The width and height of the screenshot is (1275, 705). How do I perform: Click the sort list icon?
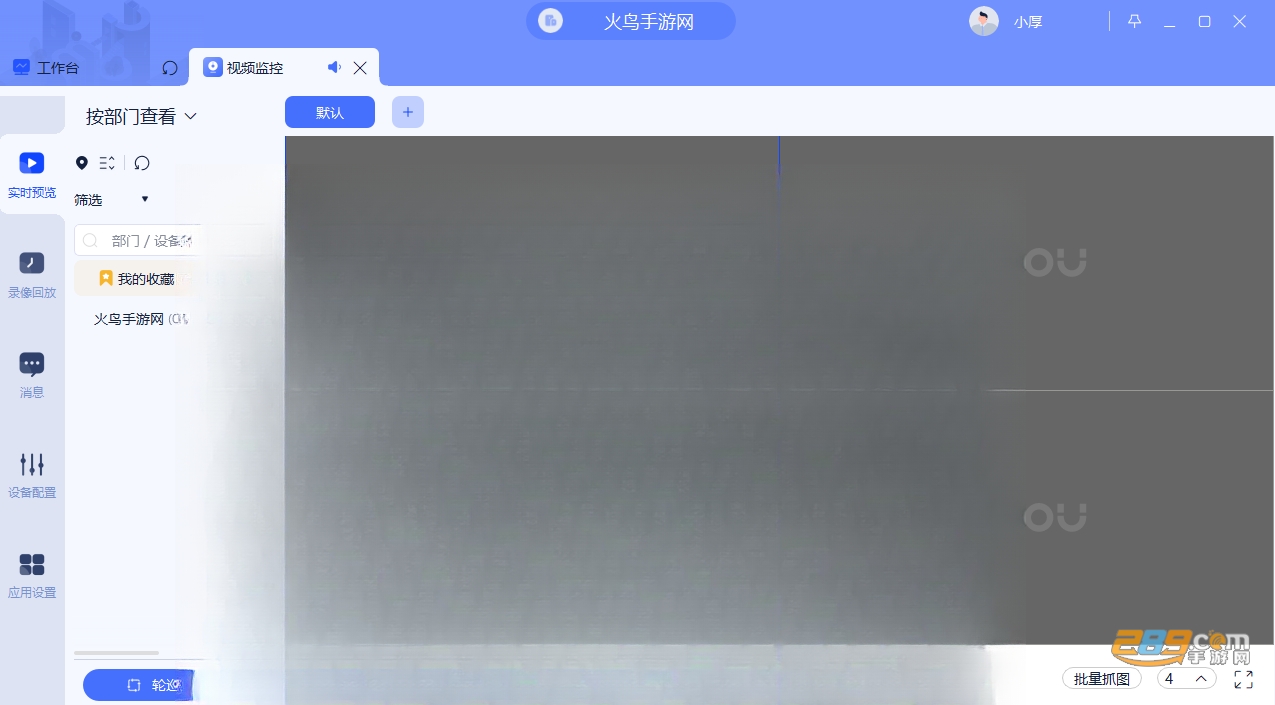(x=107, y=163)
